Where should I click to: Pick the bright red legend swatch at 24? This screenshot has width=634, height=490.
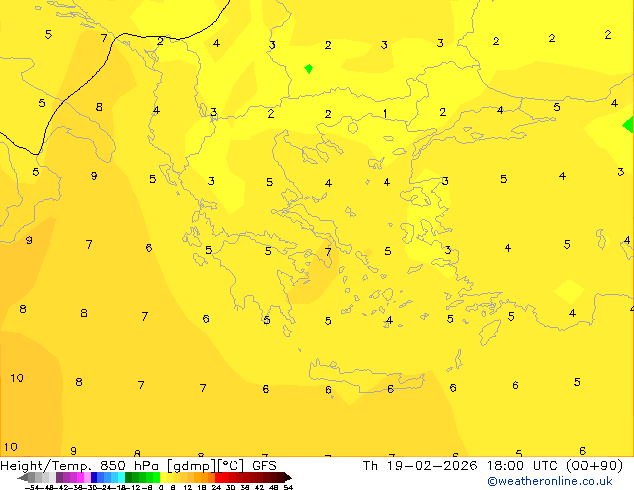pyautogui.click(x=218, y=477)
